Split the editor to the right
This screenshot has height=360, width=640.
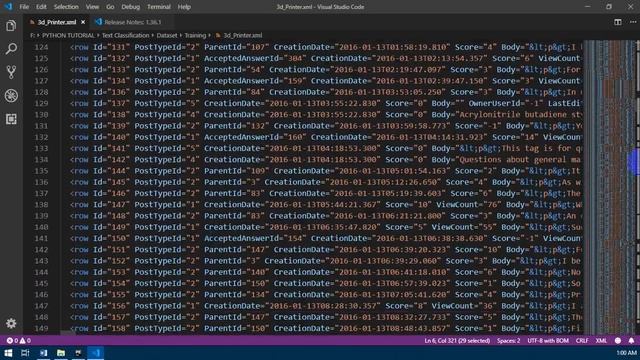coord(618,22)
